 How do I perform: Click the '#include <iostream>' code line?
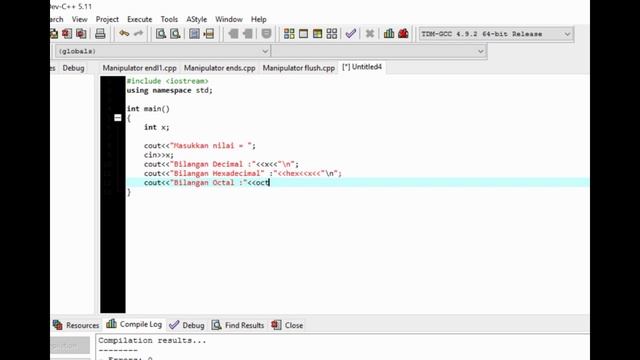pyautogui.click(x=167, y=81)
